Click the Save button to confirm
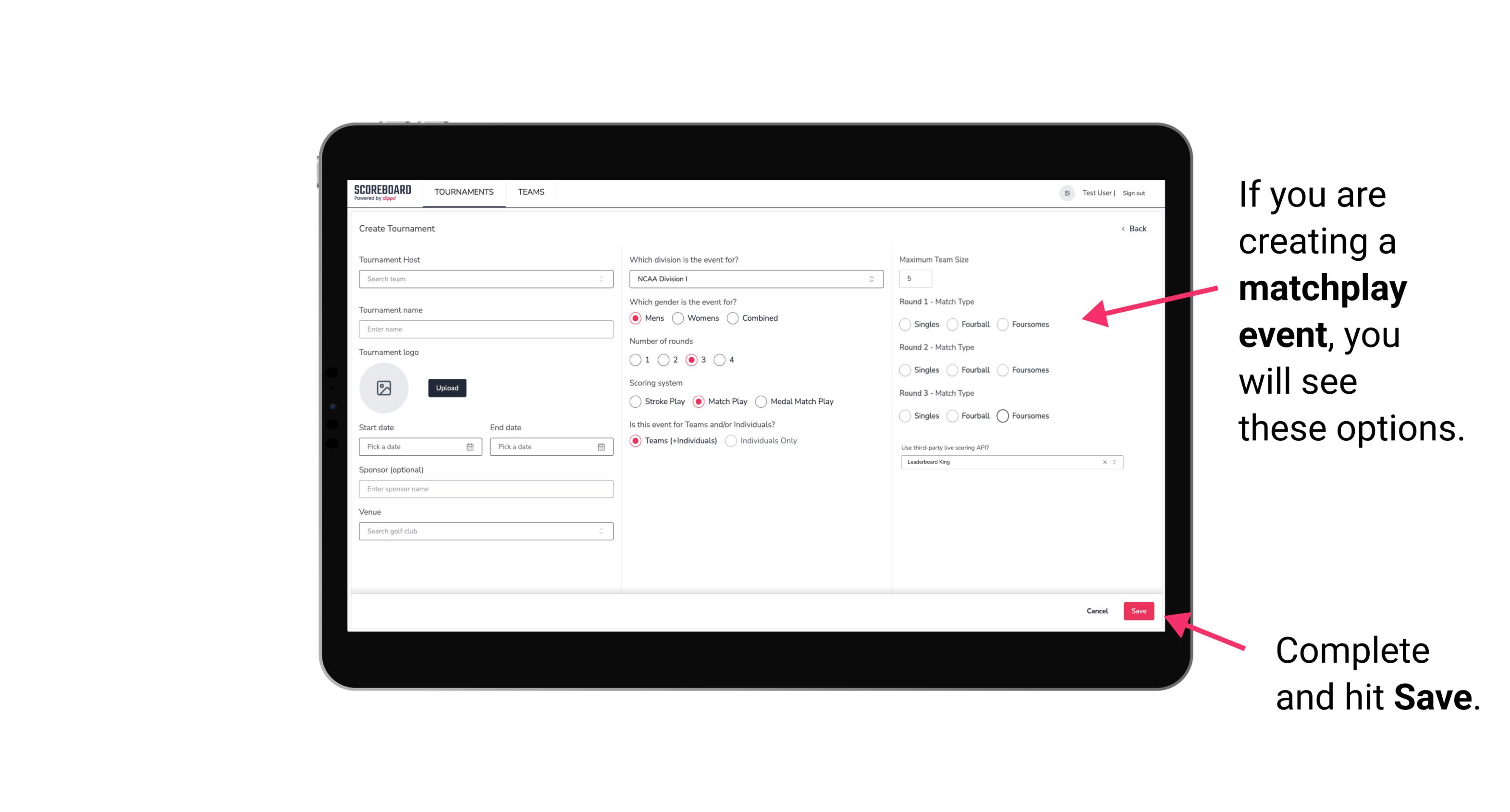The height and width of the screenshot is (812, 1510). [x=1139, y=611]
